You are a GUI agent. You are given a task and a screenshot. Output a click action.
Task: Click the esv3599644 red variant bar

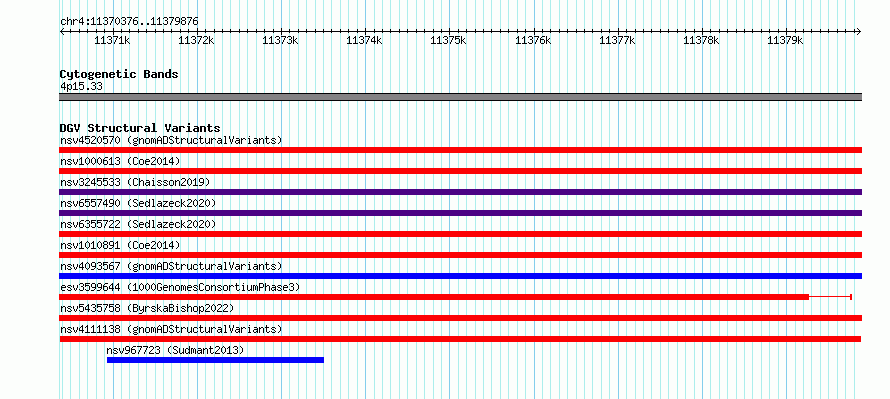tap(434, 297)
